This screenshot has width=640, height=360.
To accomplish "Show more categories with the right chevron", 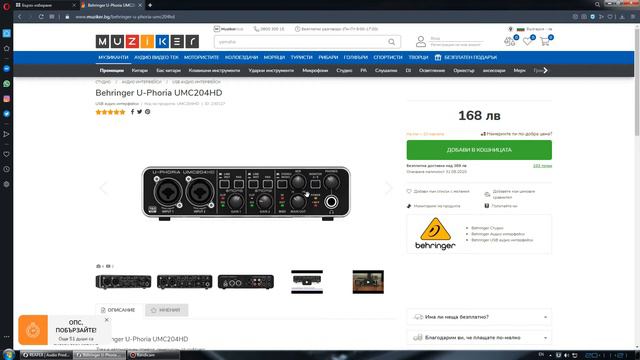I will [x=546, y=71].
